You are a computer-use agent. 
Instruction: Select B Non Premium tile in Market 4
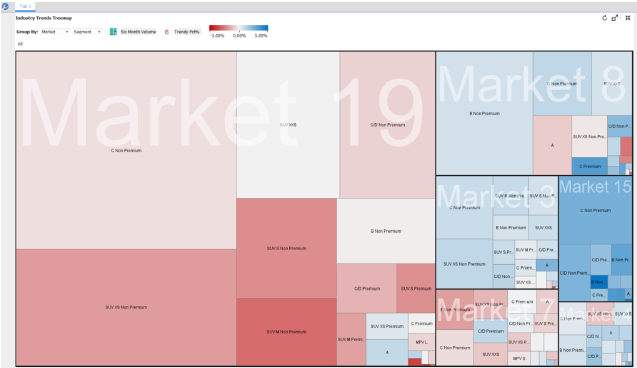(572, 350)
